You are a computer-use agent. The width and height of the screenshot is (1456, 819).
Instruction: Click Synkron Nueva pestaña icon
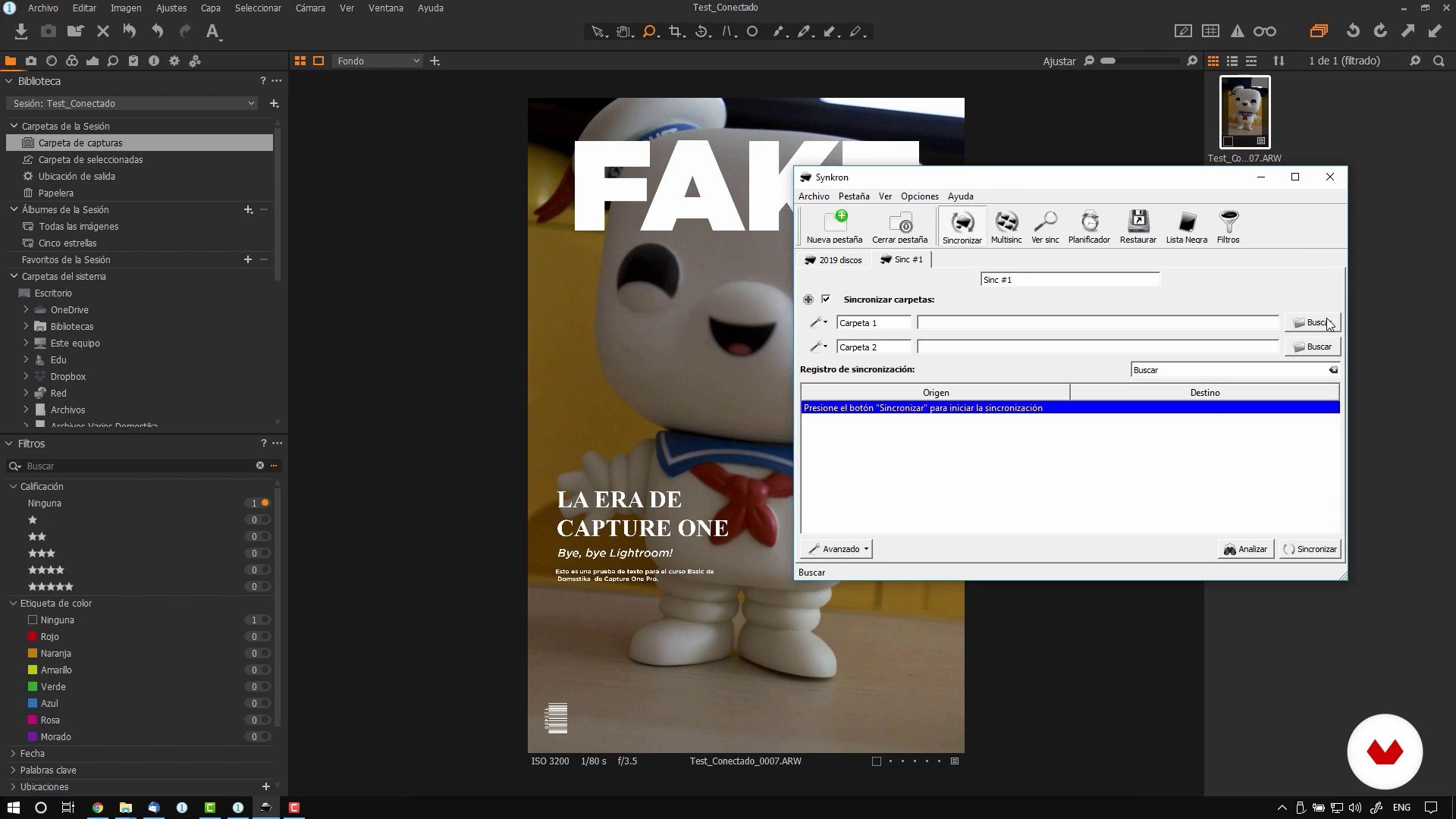834,227
